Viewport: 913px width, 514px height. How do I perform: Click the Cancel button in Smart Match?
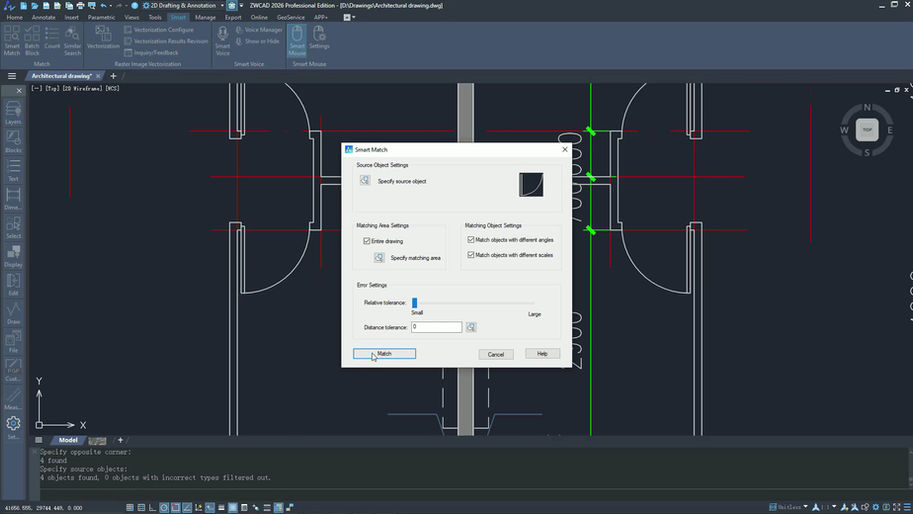click(496, 354)
